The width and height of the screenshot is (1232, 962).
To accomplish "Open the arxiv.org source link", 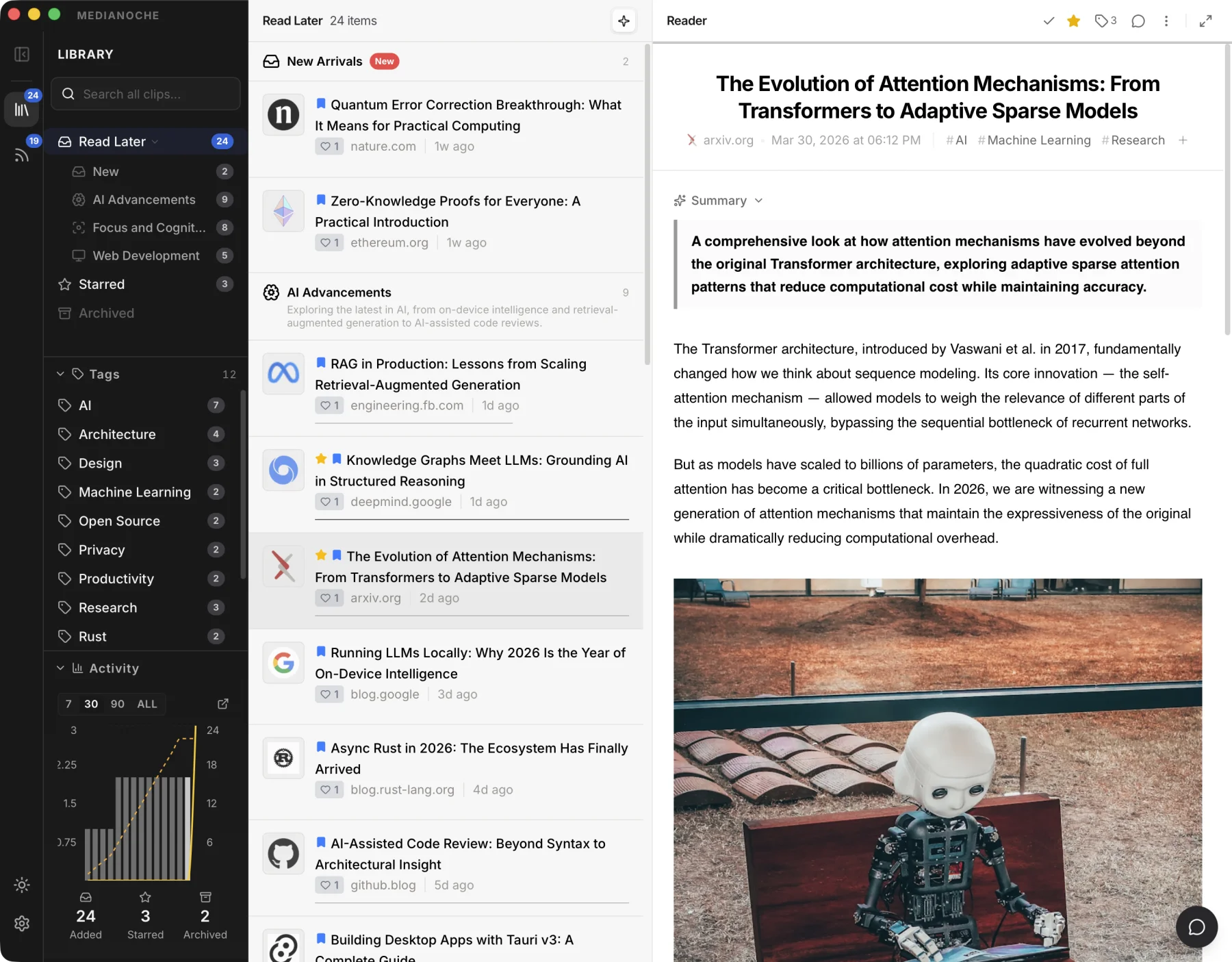I will tap(728, 140).
